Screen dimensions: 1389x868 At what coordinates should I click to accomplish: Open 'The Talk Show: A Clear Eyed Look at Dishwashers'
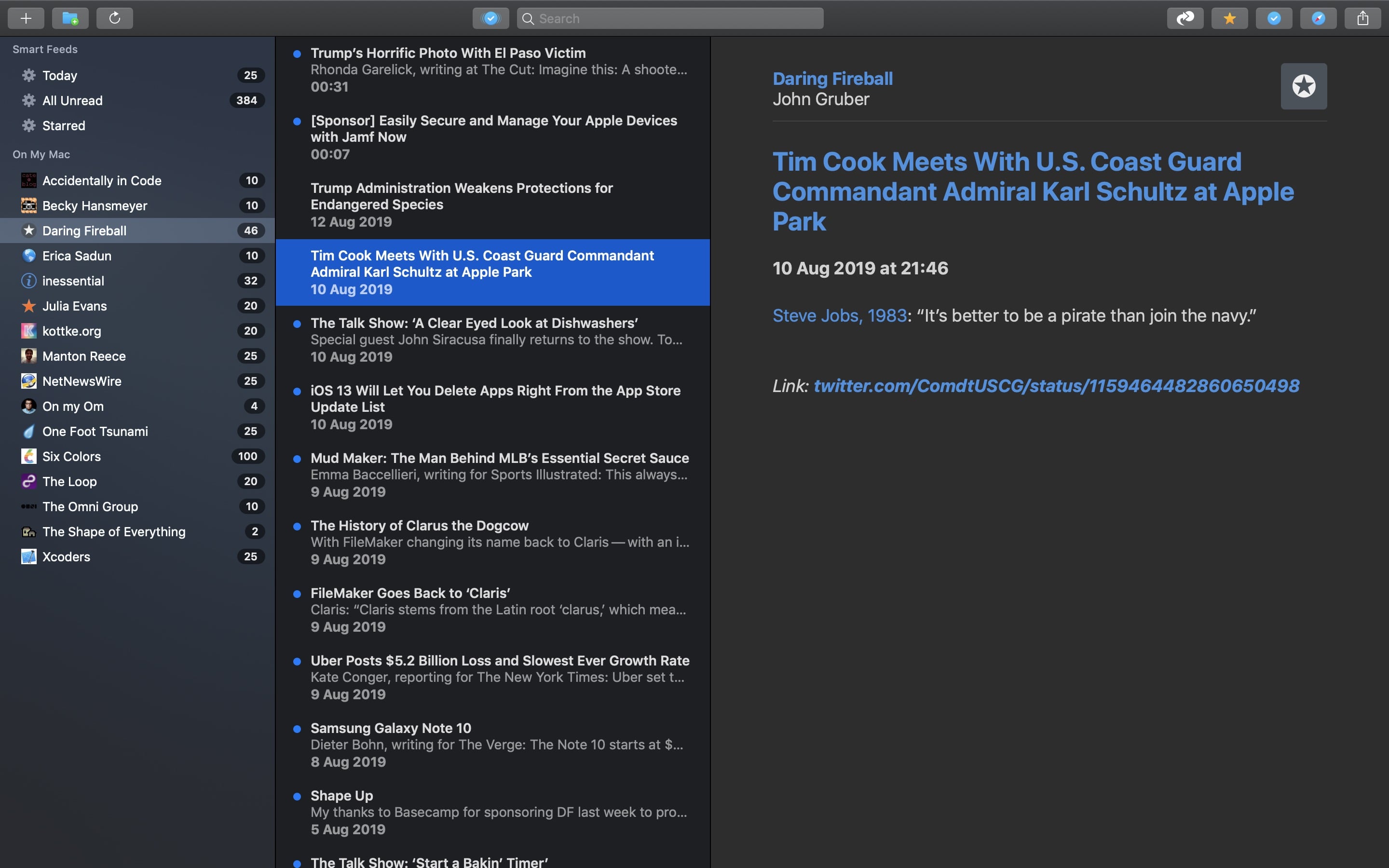point(492,340)
